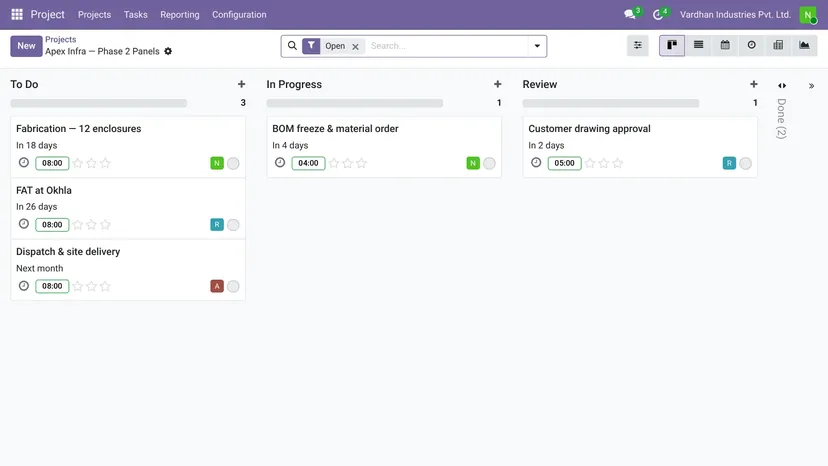Switch to Pivot view
Viewport: 828px width, 466px height.
tap(778, 45)
